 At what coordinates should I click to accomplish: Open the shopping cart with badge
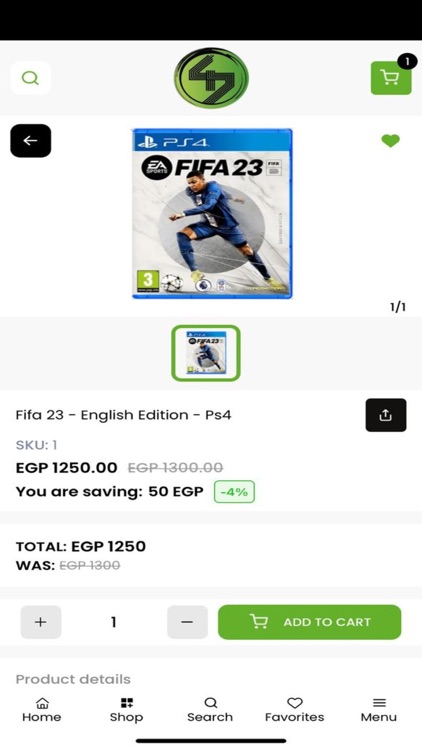click(x=391, y=77)
